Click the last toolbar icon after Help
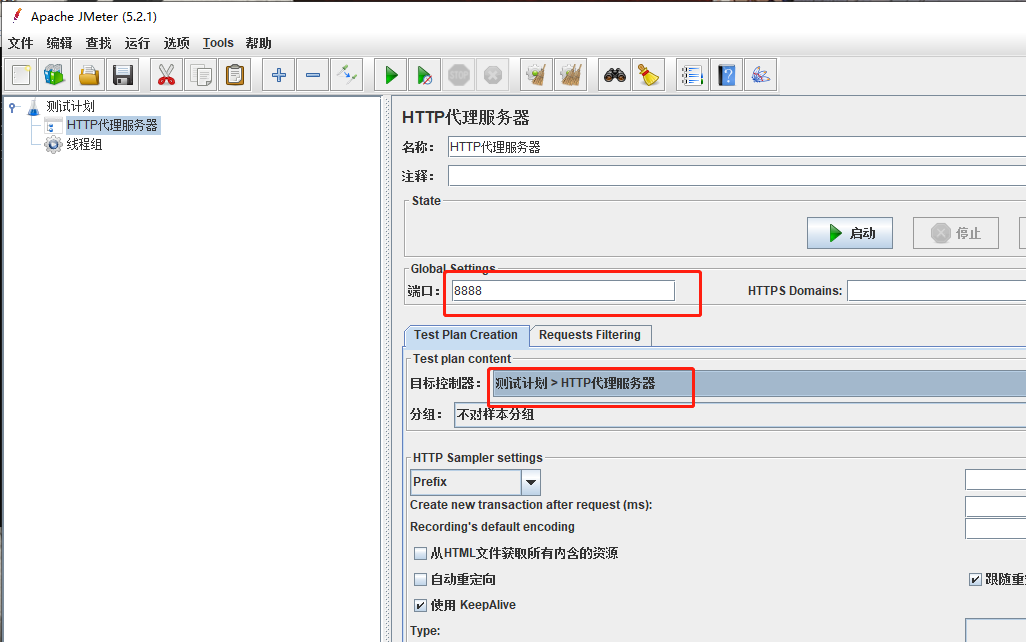The width and height of the screenshot is (1026, 642). click(760, 75)
